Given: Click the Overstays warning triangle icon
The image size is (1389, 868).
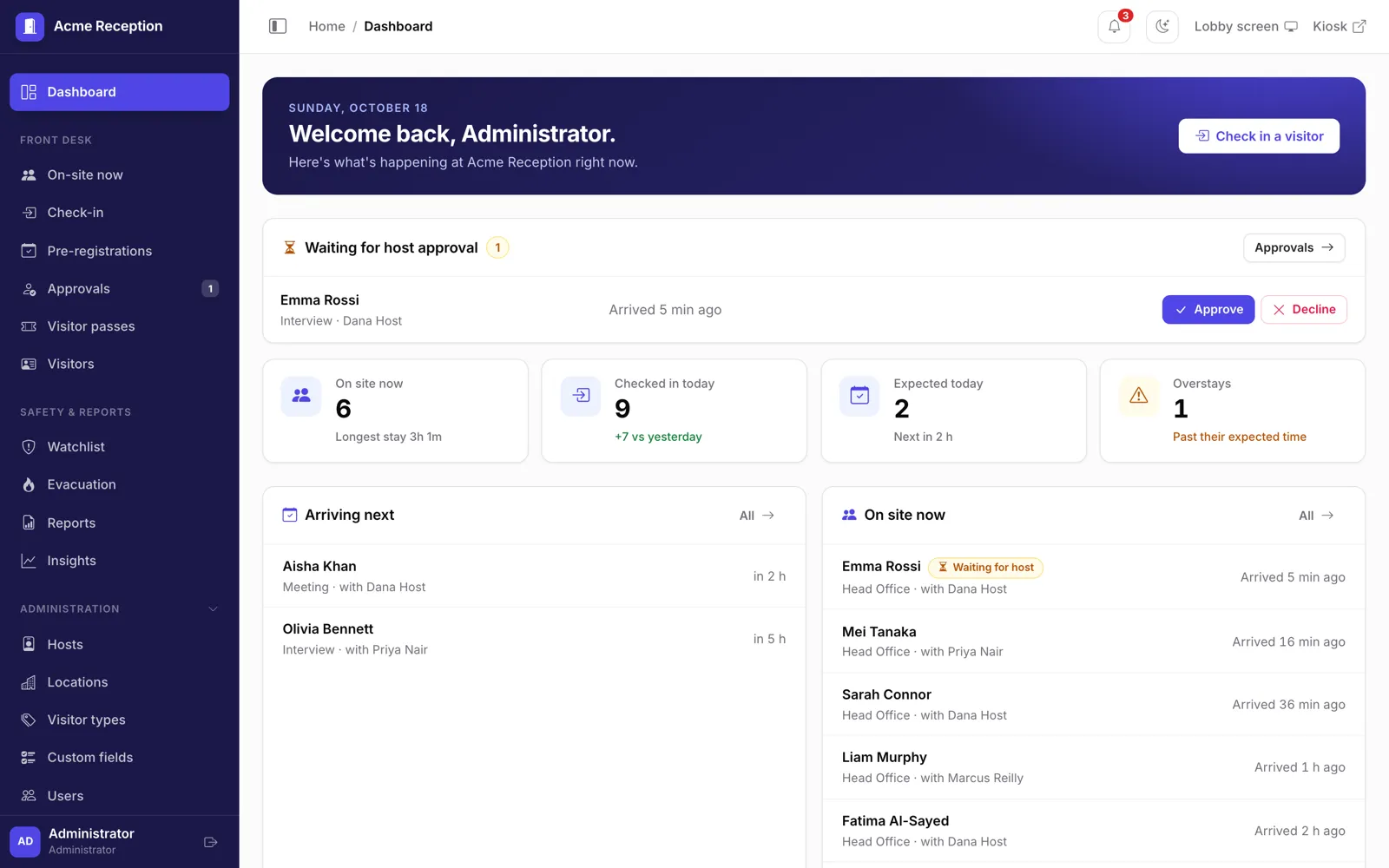Looking at the screenshot, I should click(1139, 396).
